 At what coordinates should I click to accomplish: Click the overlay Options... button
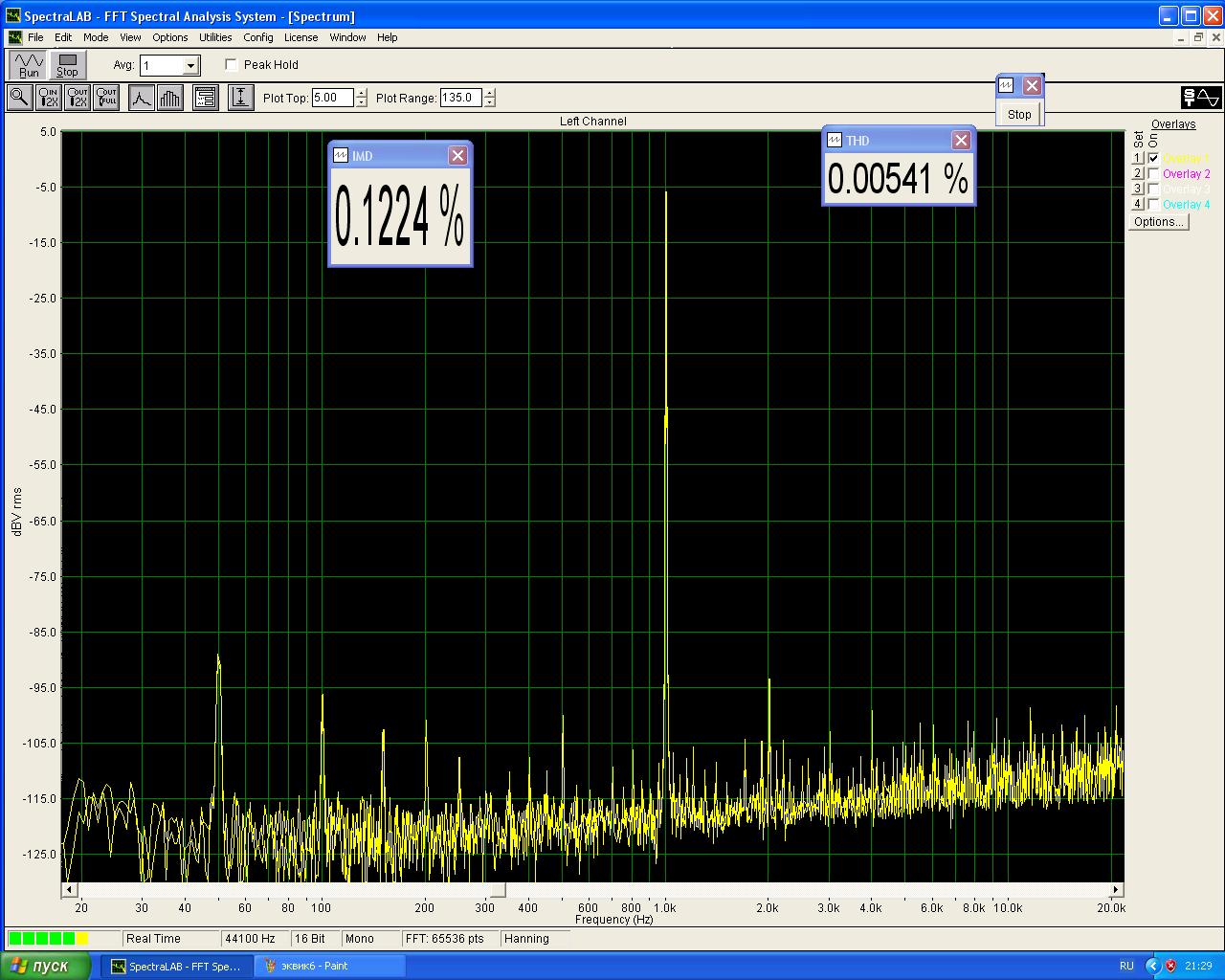point(1158,222)
